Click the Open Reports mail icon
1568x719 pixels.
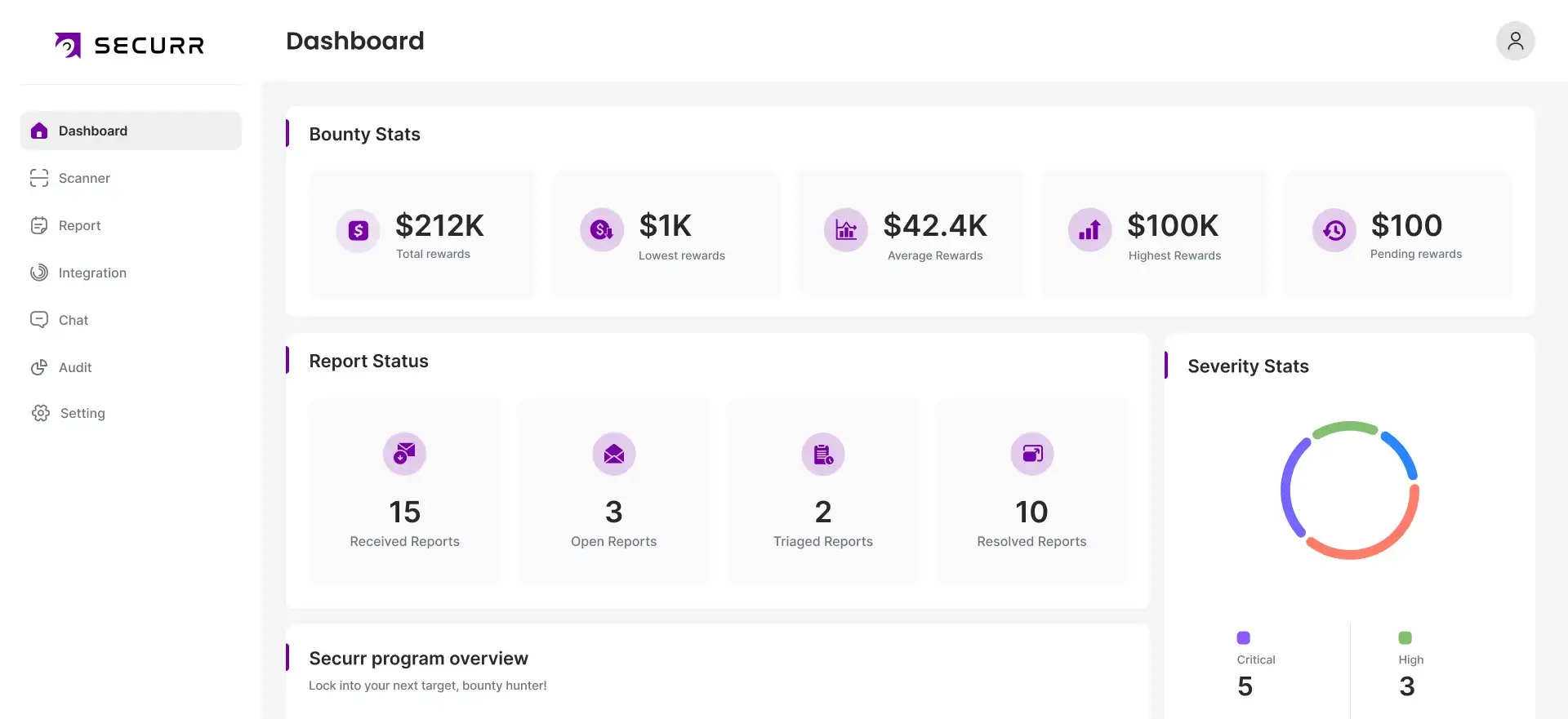[614, 454]
